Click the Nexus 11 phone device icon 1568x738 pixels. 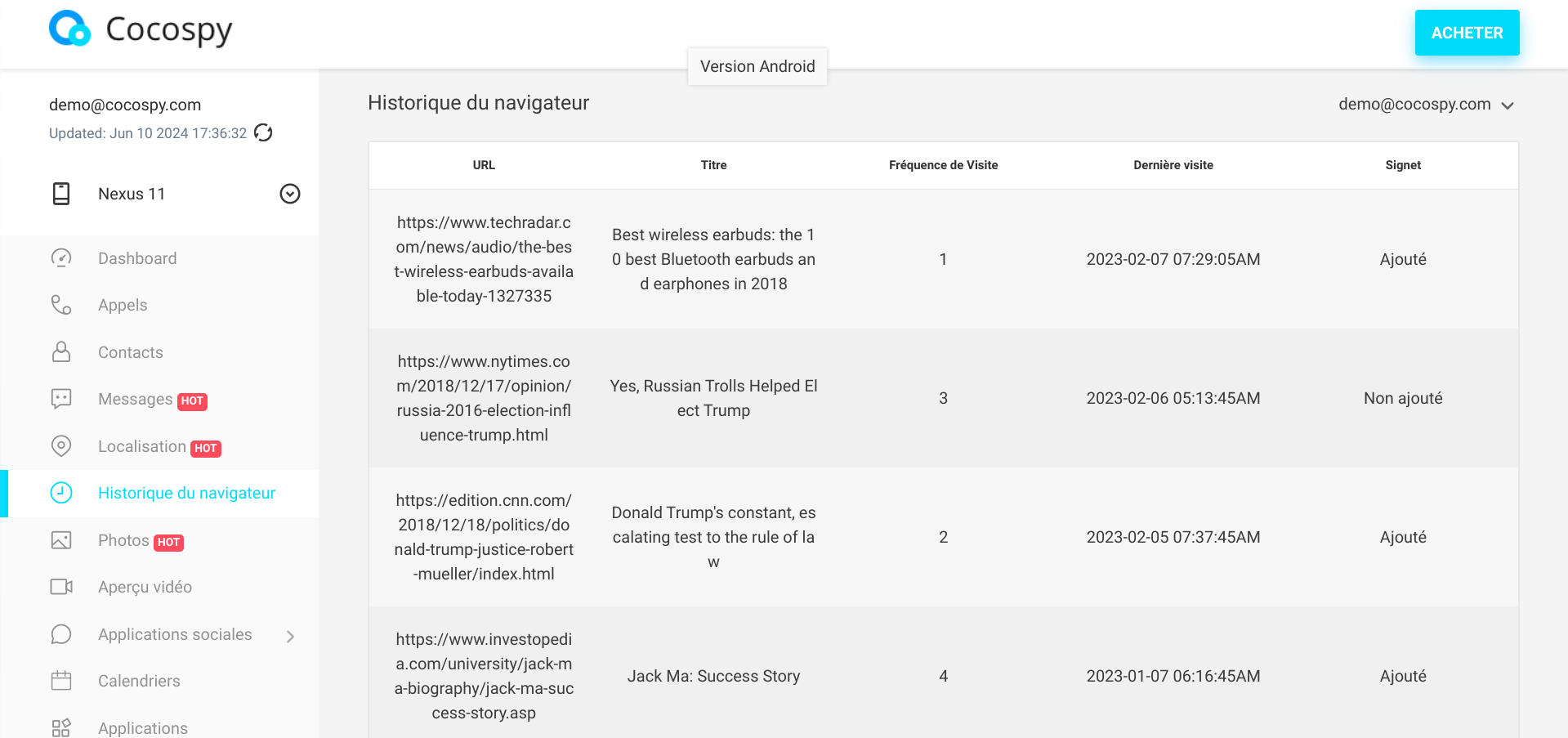[x=61, y=194]
